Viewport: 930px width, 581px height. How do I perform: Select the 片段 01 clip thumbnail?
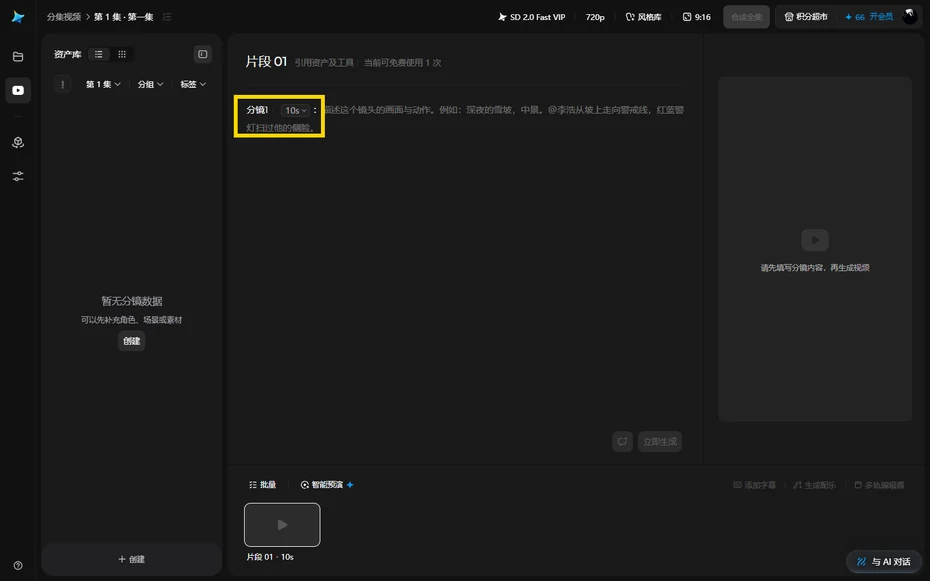282,525
